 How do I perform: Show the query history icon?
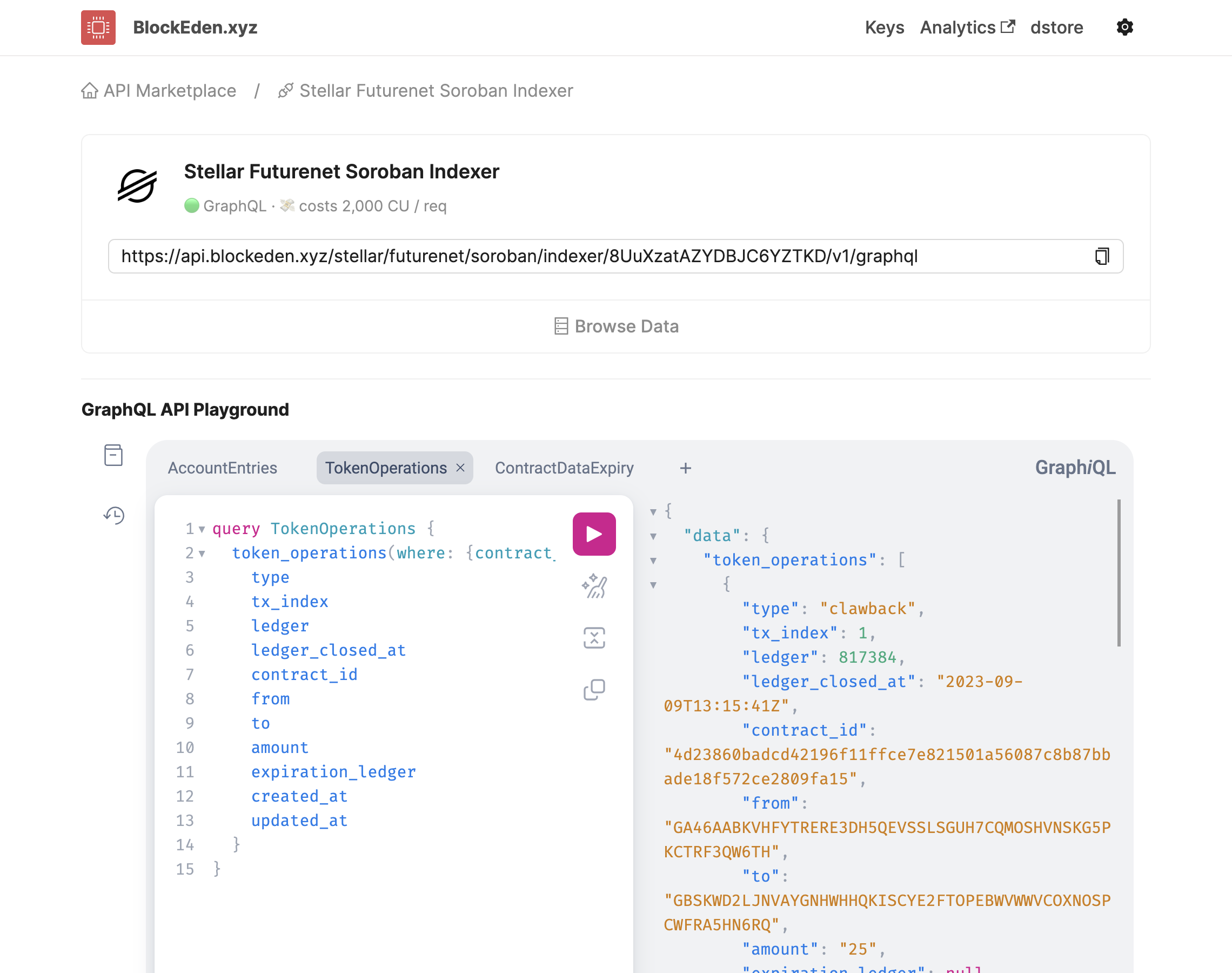pyautogui.click(x=114, y=515)
